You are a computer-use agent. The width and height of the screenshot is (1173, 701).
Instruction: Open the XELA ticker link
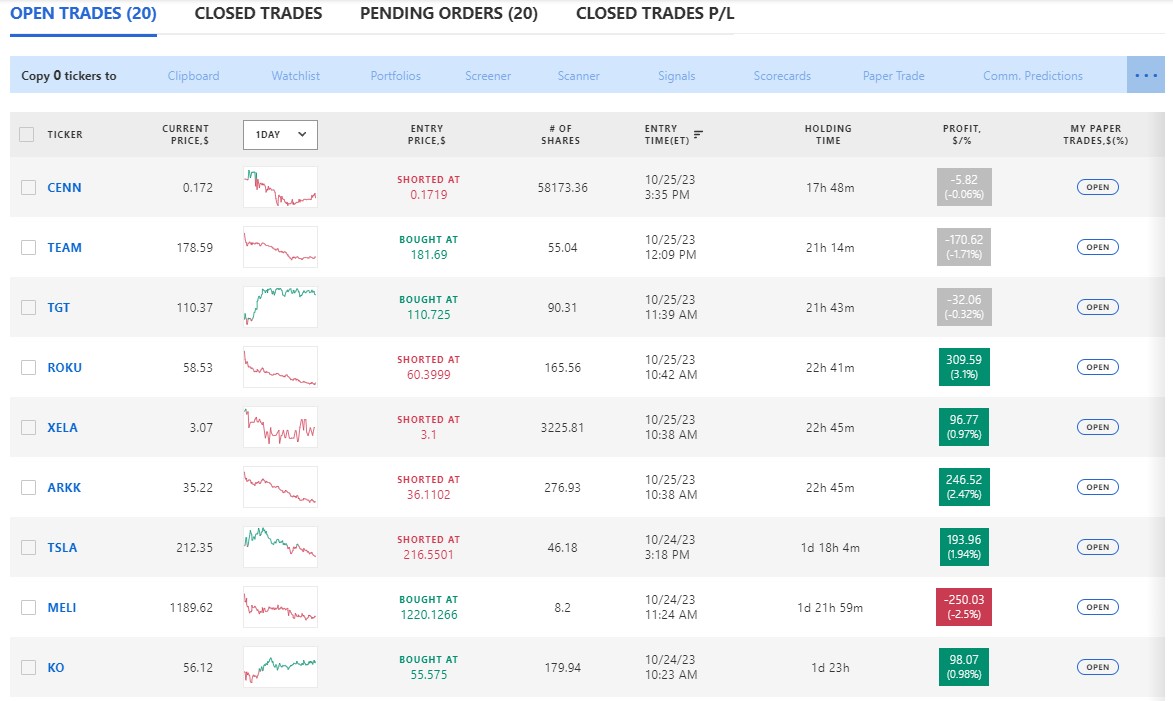pos(62,427)
